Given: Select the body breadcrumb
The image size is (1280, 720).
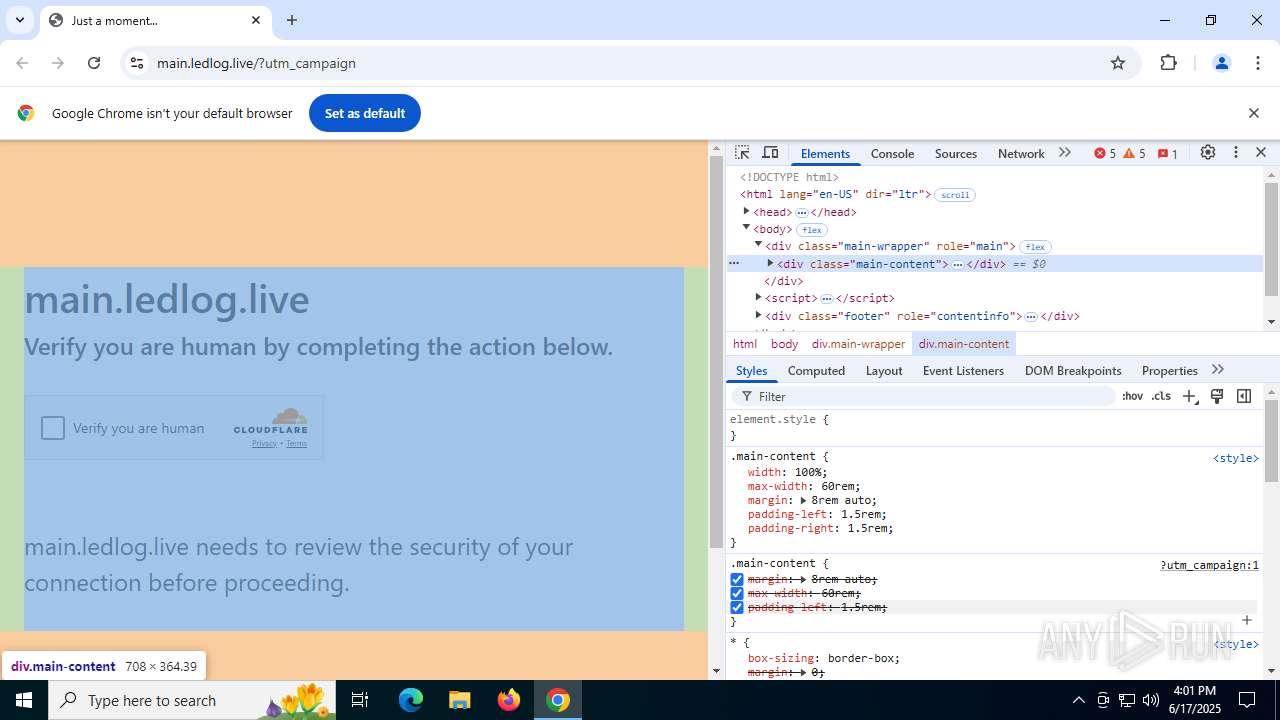Looking at the screenshot, I should (x=784, y=344).
